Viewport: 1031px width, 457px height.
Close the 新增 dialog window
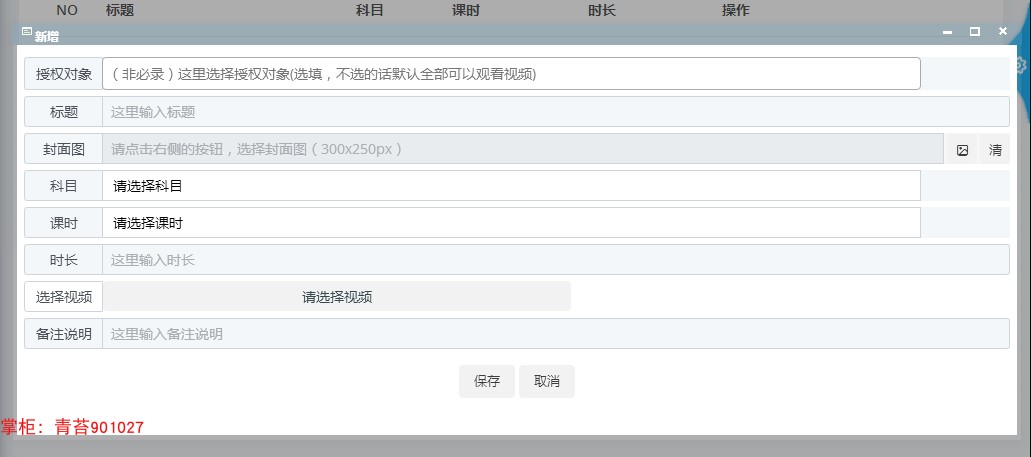tap(1002, 31)
